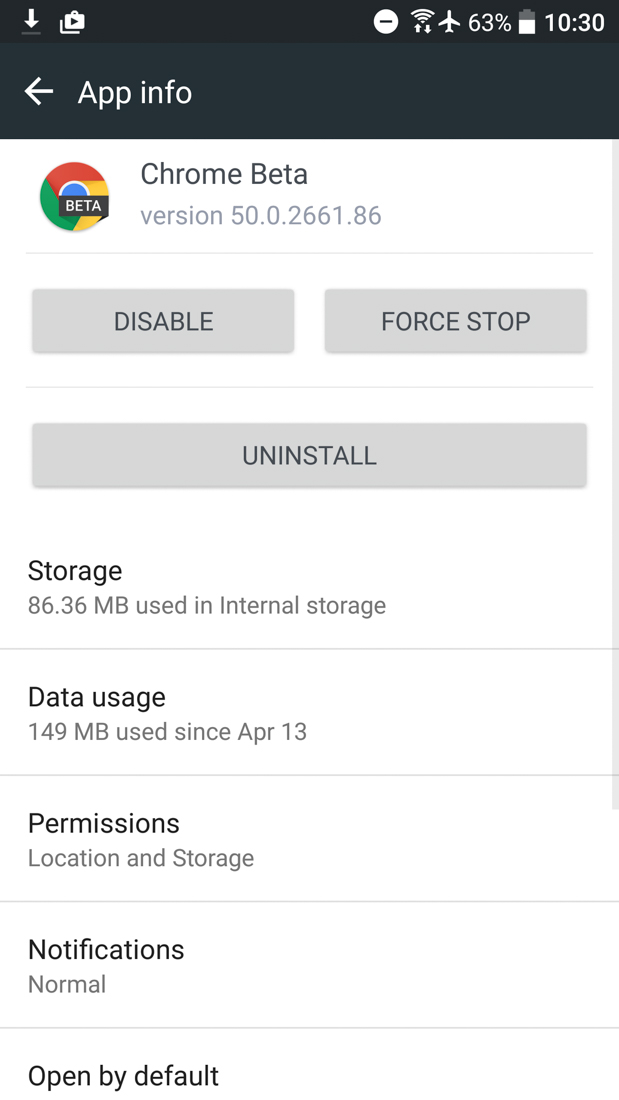Tap the download status bar icon
Image resolution: width=619 pixels, height=1100 pixels.
tap(31, 21)
